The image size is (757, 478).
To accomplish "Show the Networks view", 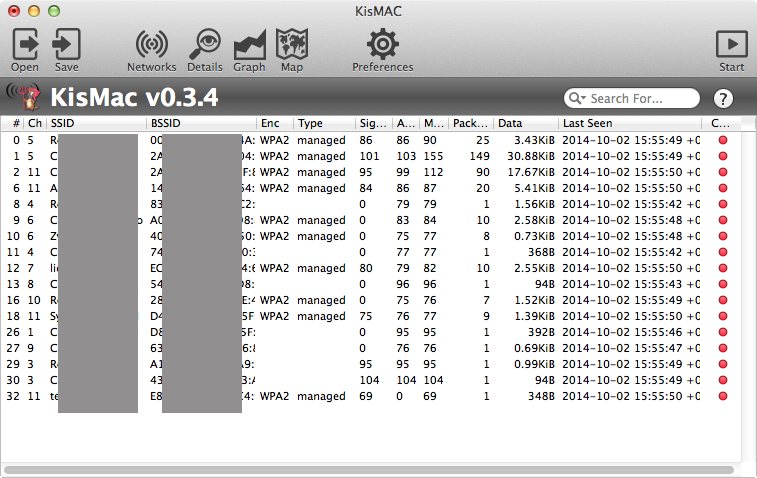I will click(x=152, y=44).
